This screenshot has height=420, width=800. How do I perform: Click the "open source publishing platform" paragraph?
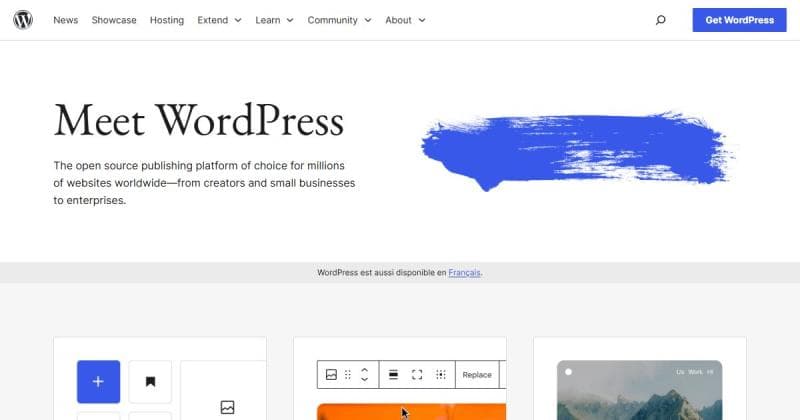pos(204,183)
